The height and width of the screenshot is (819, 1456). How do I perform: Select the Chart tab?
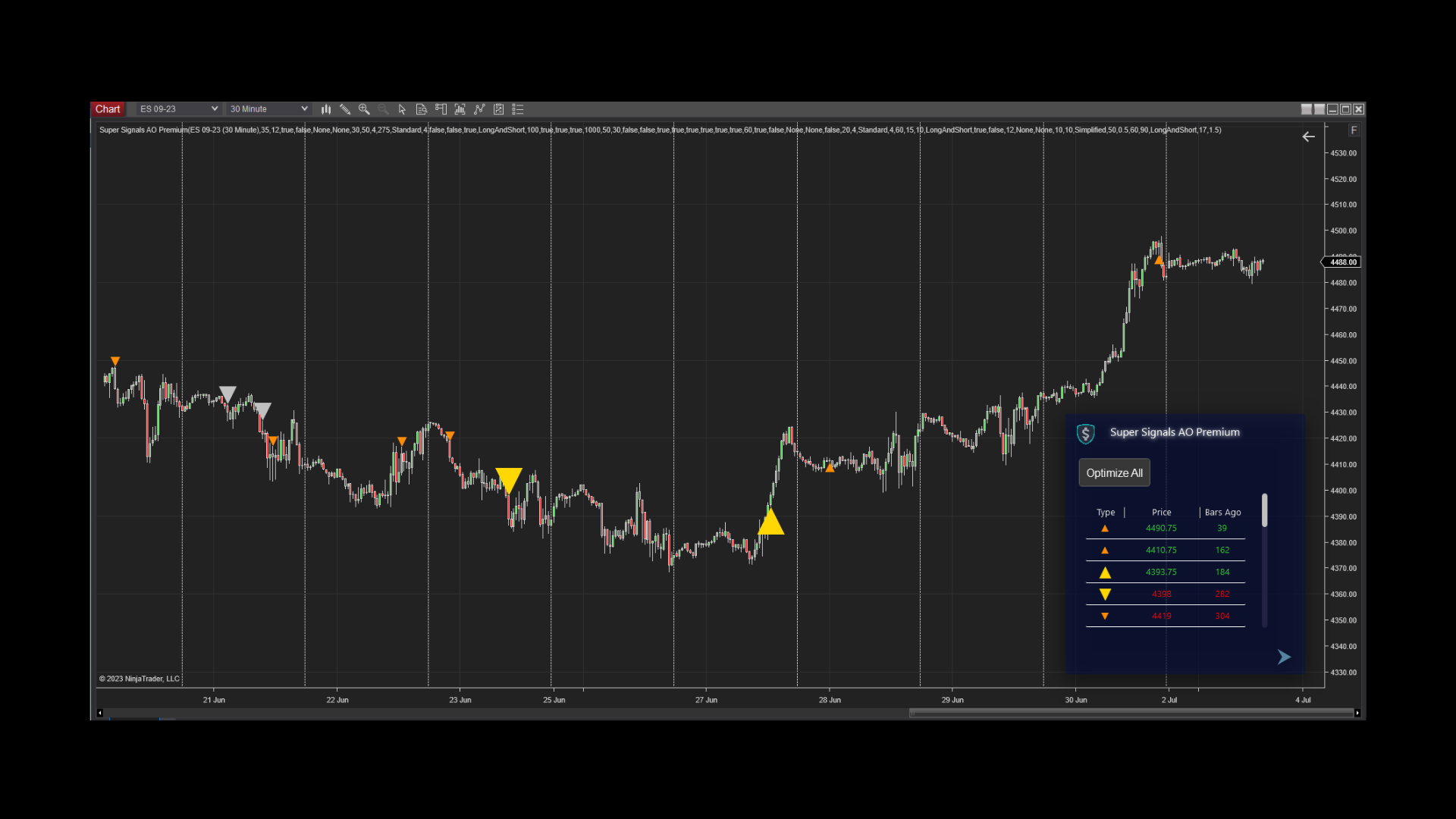(108, 108)
